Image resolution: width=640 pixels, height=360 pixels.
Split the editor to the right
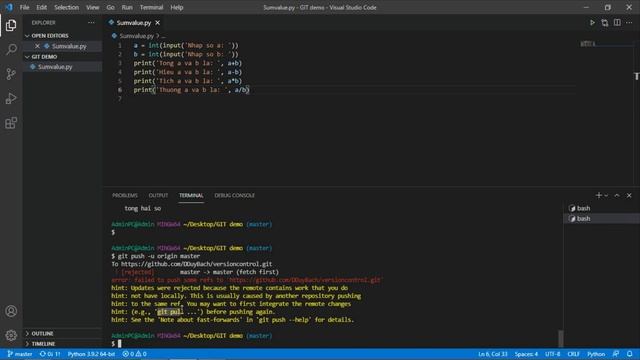(x=617, y=23)
